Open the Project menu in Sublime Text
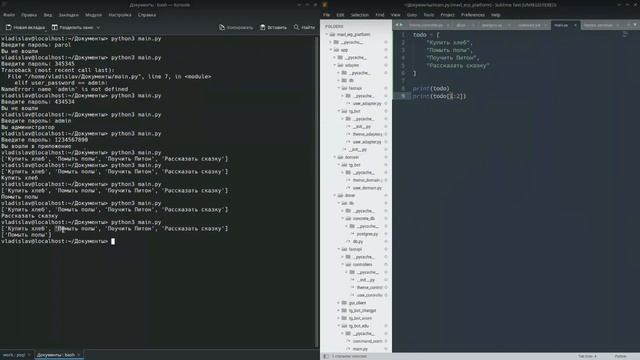The height and width of the screenshot is (360, 640). [x=447, y=15]
